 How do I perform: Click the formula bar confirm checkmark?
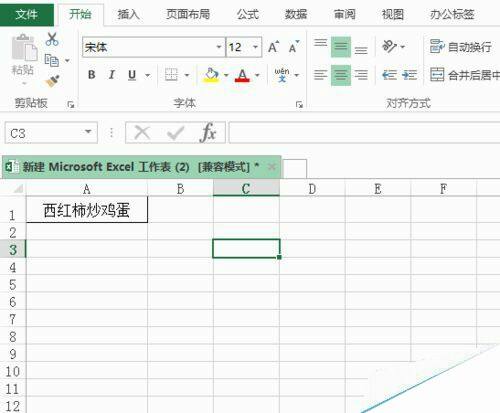coord(175,133)
